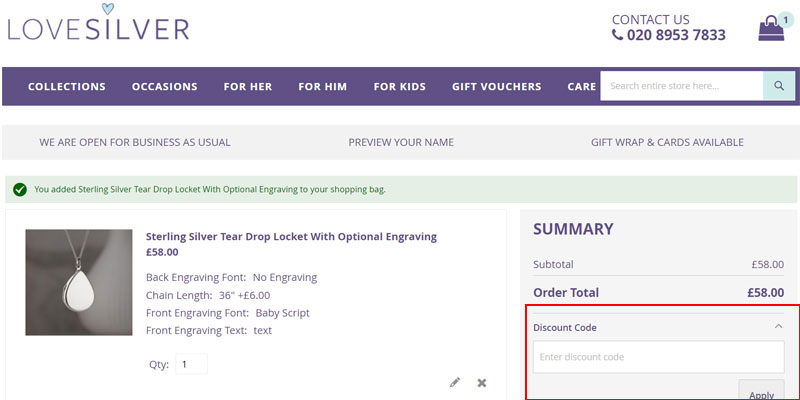Open the Sterling Silver Tear Drop Locket link
This screenshot has width=800, height=400.
(x=291, y=237)
